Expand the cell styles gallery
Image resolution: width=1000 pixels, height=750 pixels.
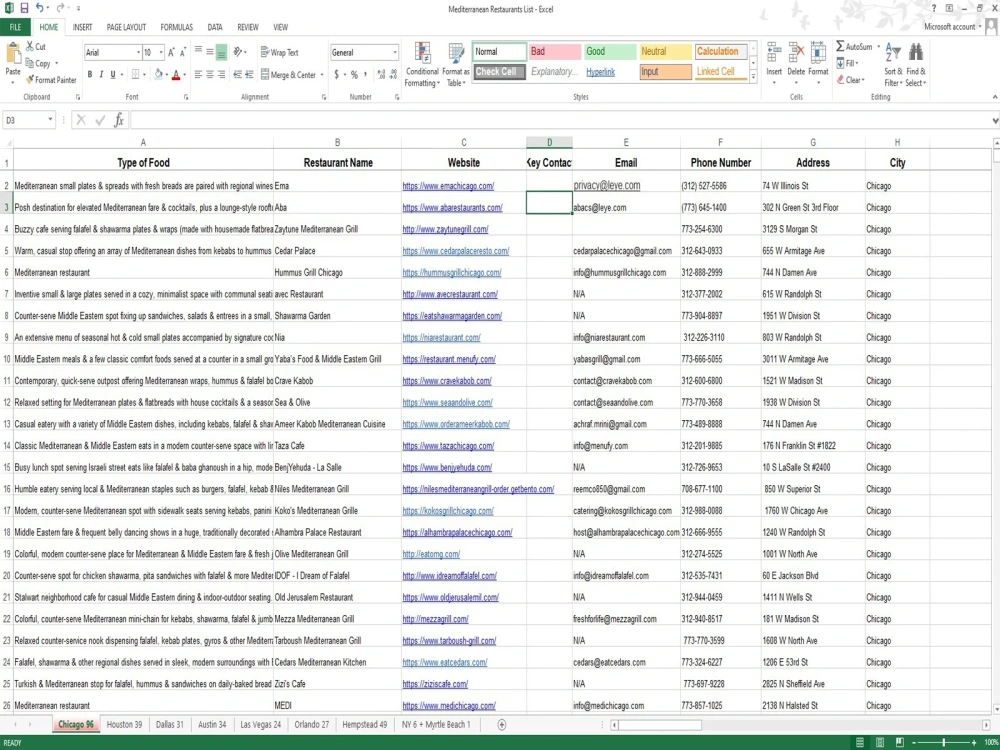point(753,77)
